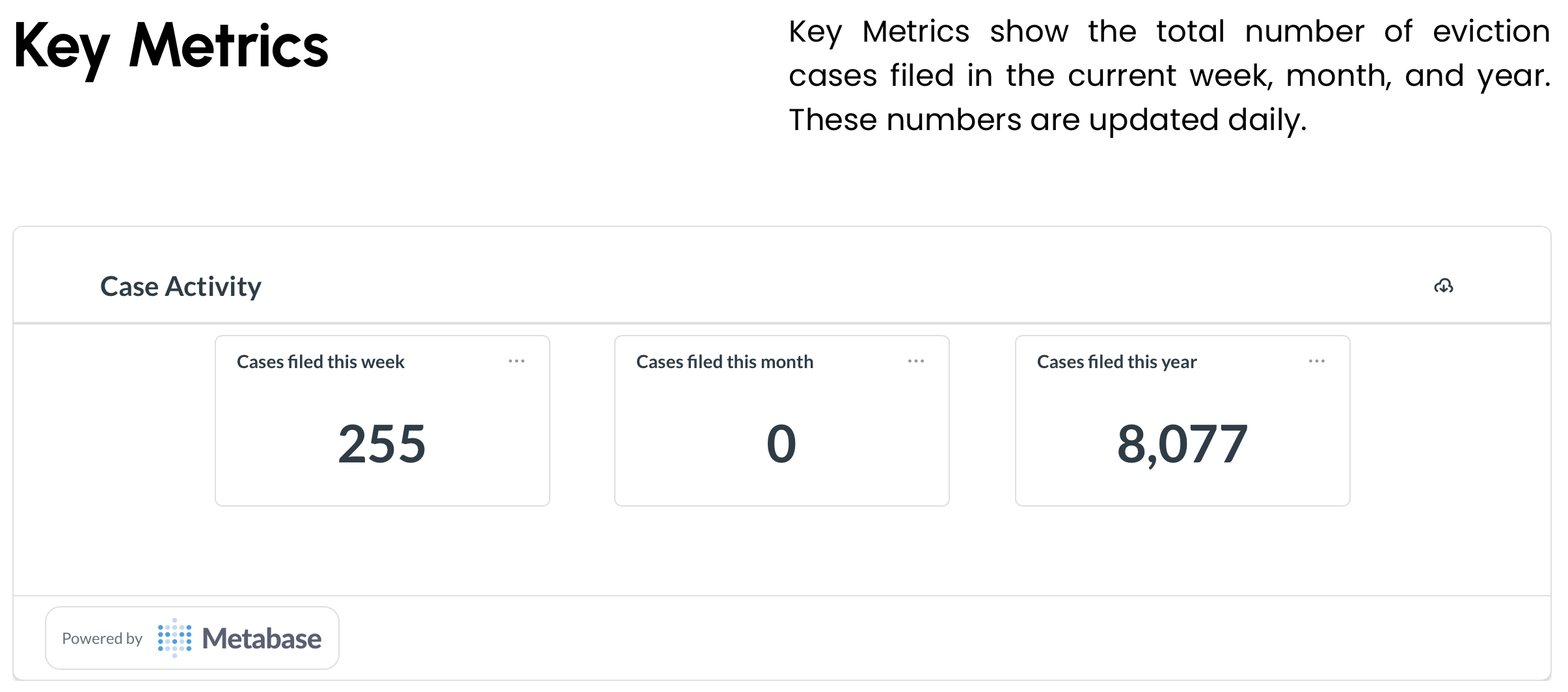Open the ellipsis menu on Cases filed this year

point(1317,361)
